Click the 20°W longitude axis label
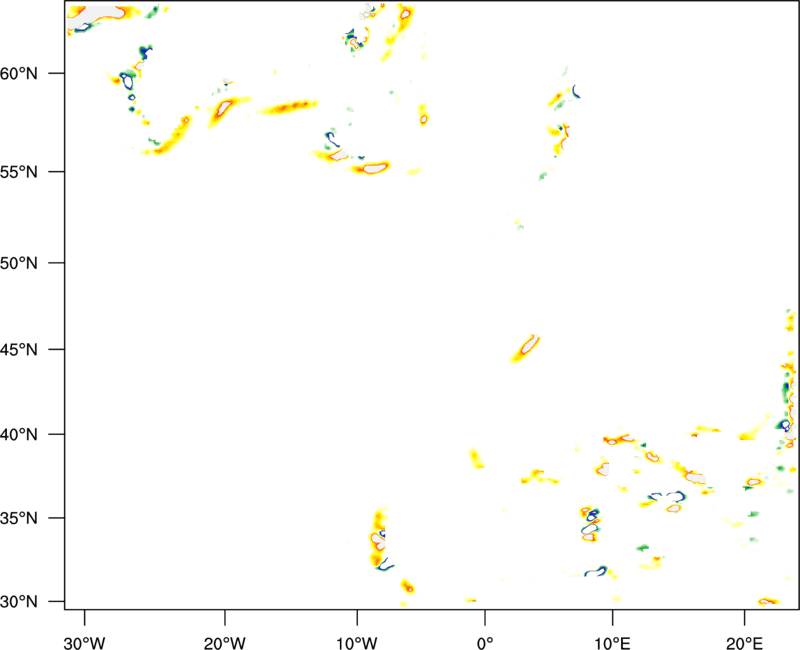This screenshot has width=800, height=650. pyautogui.click(x=224, y=643)
